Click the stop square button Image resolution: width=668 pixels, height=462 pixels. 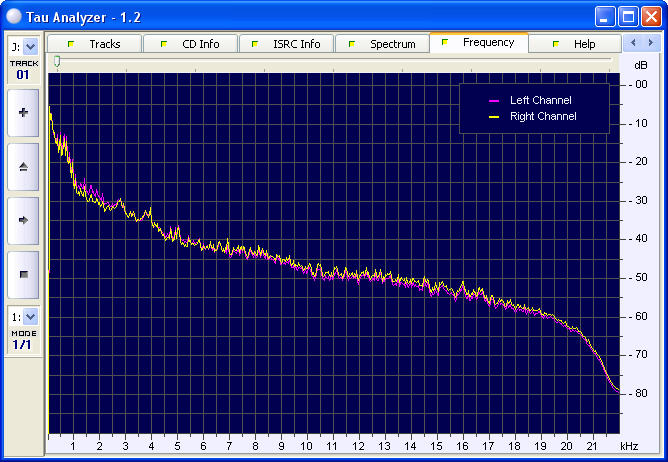click(x=23, y=274)
